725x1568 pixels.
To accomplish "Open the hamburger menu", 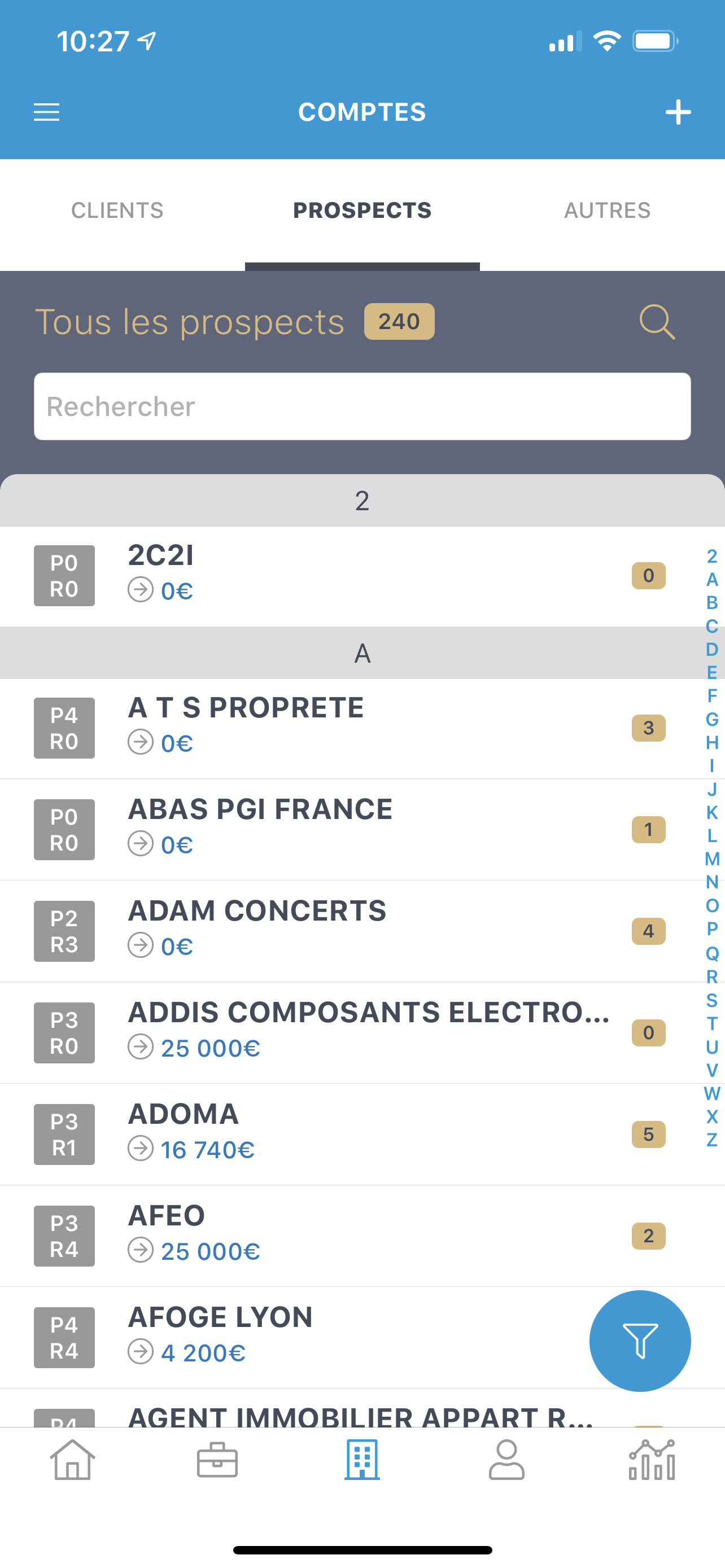I will [46, 112].
